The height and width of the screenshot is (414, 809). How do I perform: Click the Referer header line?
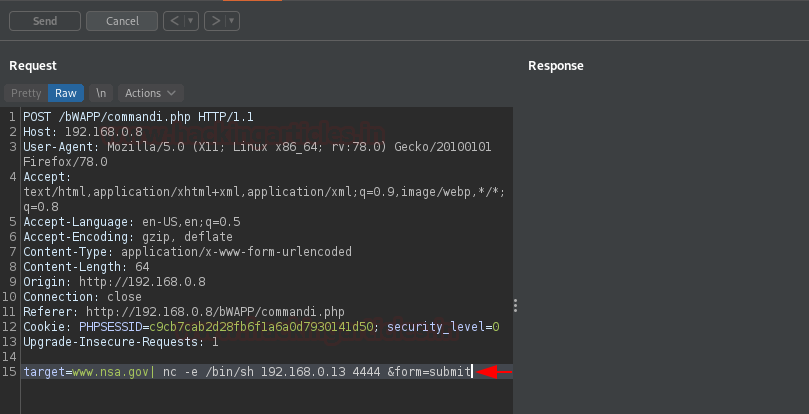point(184,312)
